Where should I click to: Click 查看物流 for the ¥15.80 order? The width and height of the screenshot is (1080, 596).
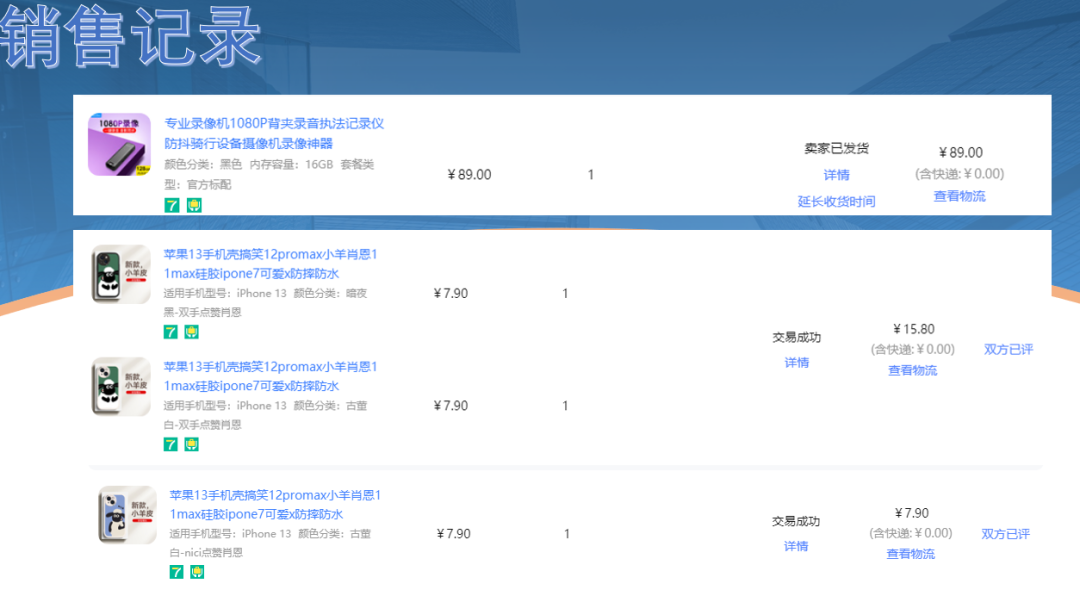[912, 371]
